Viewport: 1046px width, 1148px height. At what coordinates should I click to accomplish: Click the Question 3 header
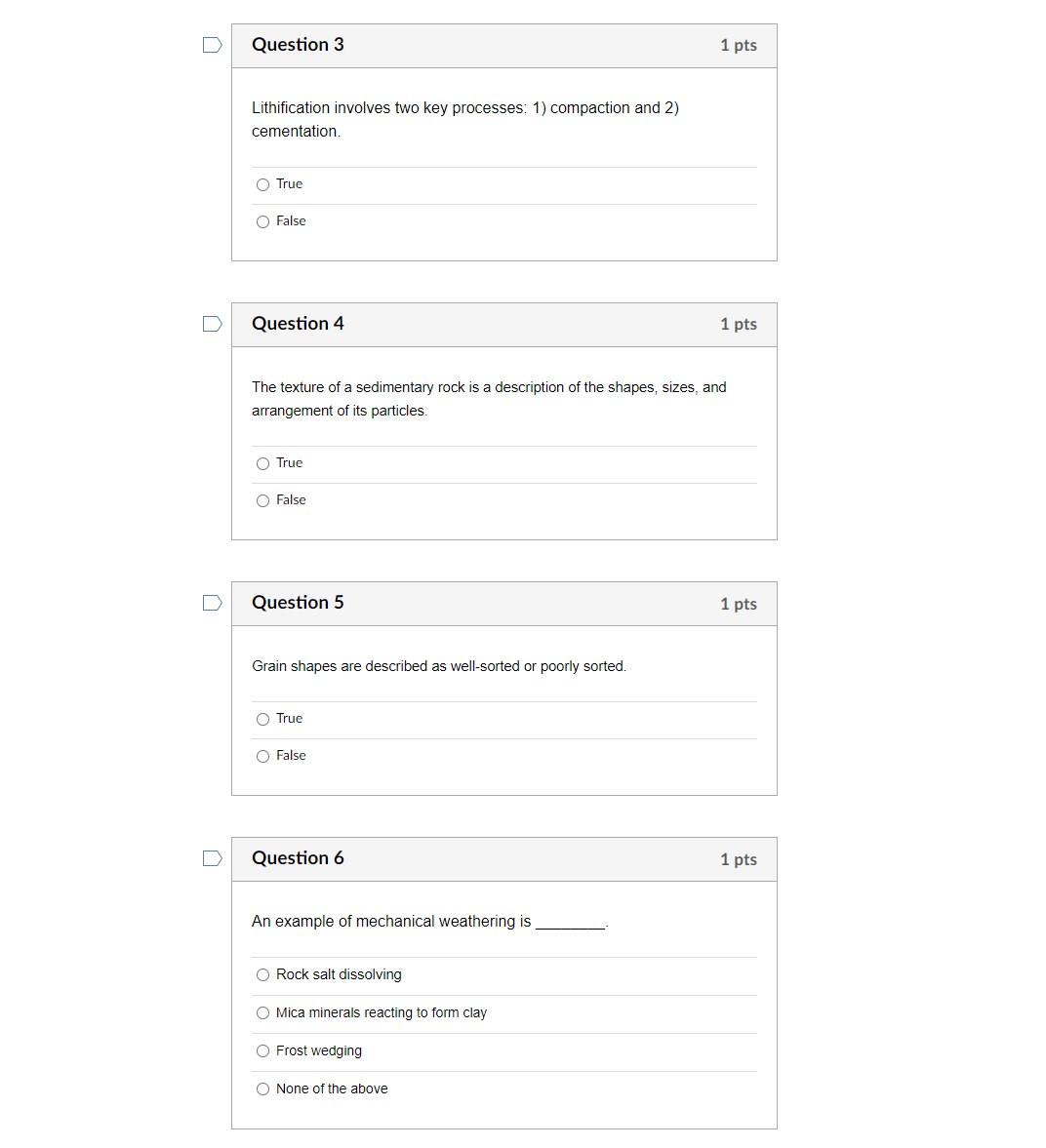(x=298, y=44)
